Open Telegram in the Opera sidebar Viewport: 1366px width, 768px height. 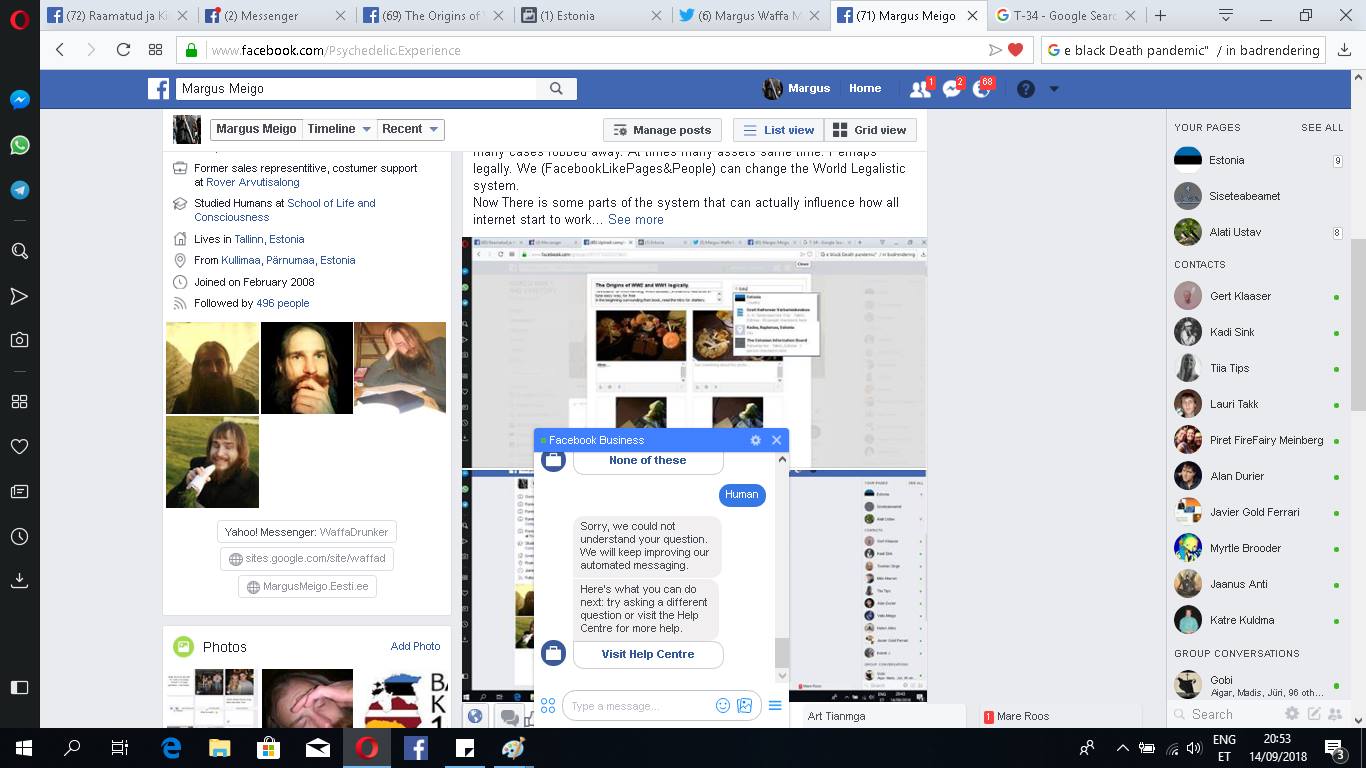19,190
